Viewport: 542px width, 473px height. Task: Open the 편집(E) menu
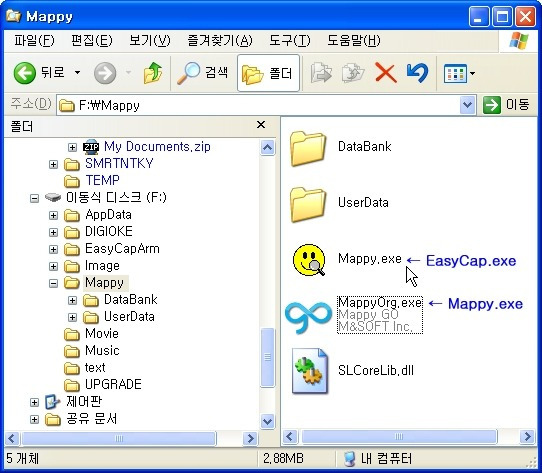pos(92,41)
